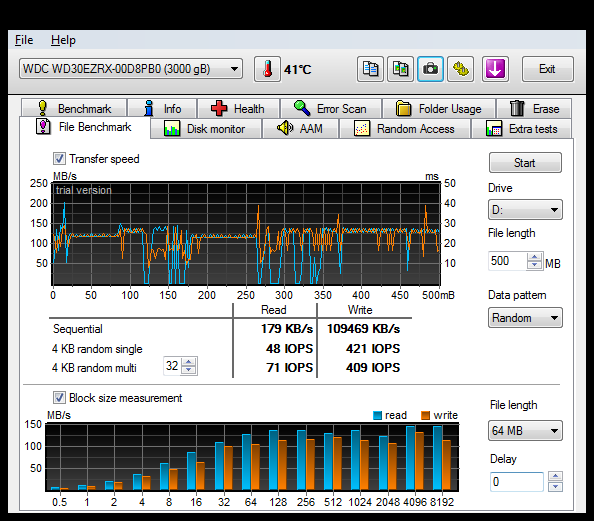Click the copy text to clipboard icon
594x521 pixels.
[370, 69]
